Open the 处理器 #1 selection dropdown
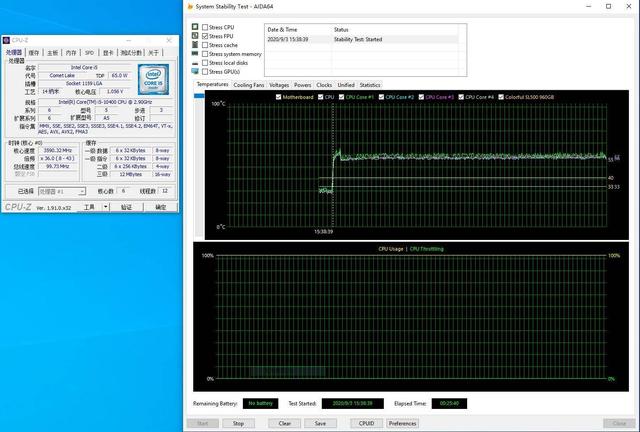This screenshot has width=640, height=432. click(62, 191)
